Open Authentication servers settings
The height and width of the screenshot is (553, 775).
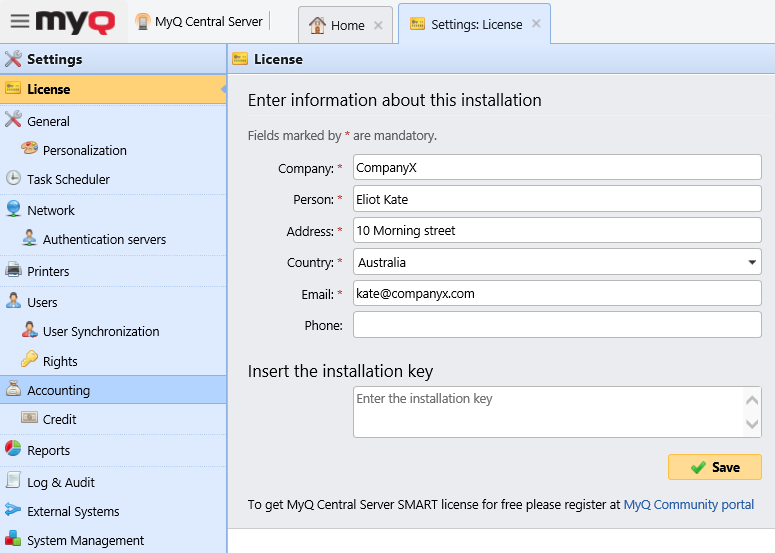(104, 240)
